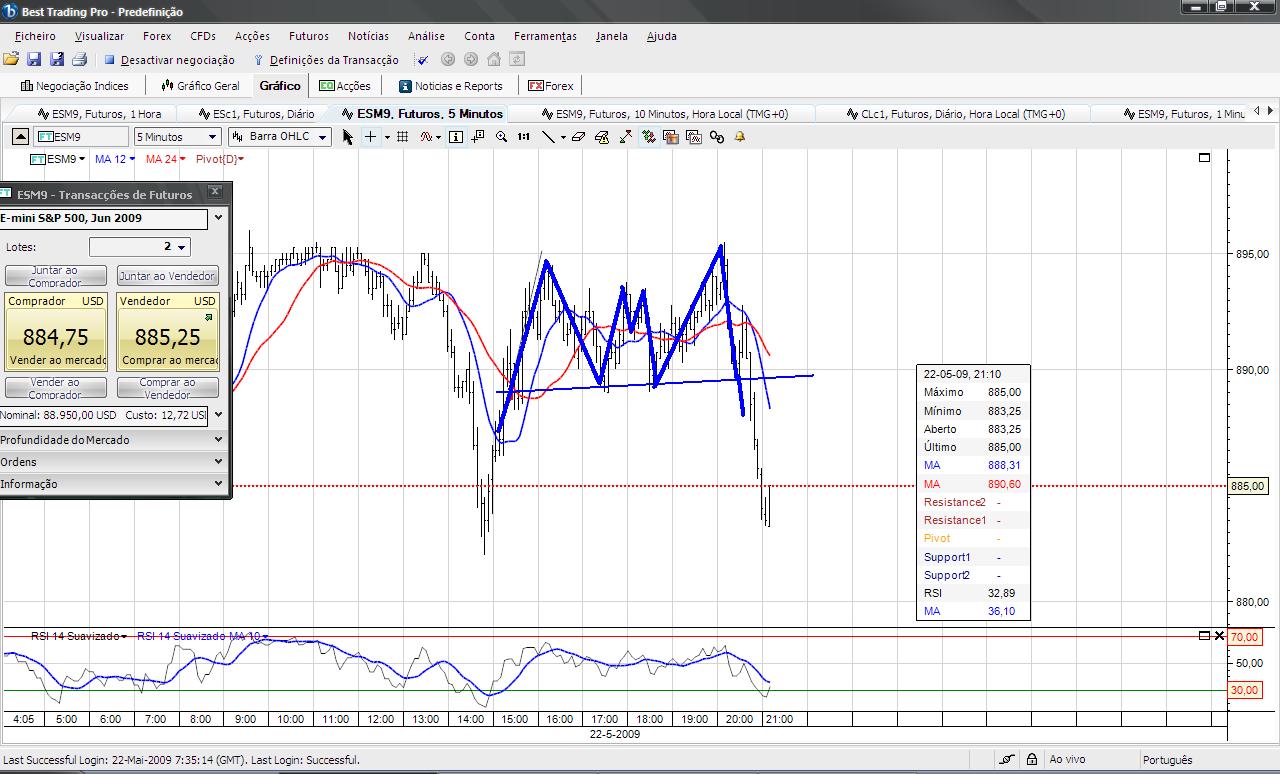
Task: Open the CLc1, Futuros, Diário chart tab
Action: tap(955, 114)
